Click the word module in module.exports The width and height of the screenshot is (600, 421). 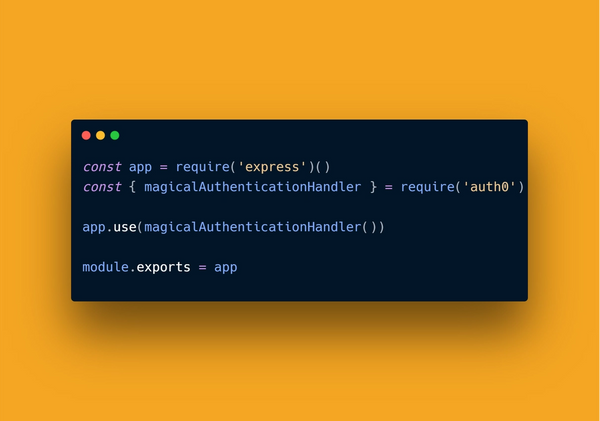pos(105,267)
